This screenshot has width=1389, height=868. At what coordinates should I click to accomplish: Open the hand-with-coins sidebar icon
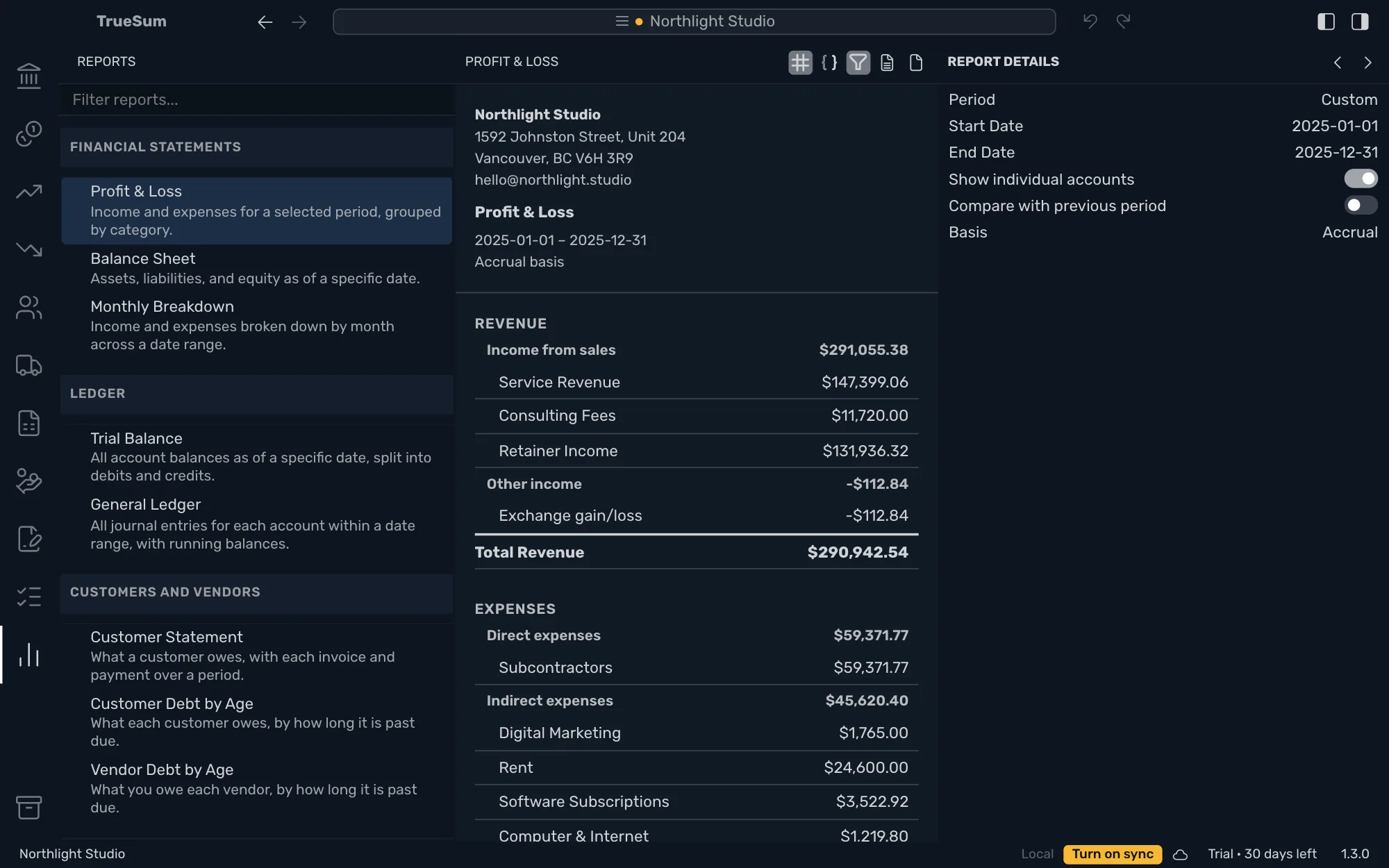[x=28, y=481]
